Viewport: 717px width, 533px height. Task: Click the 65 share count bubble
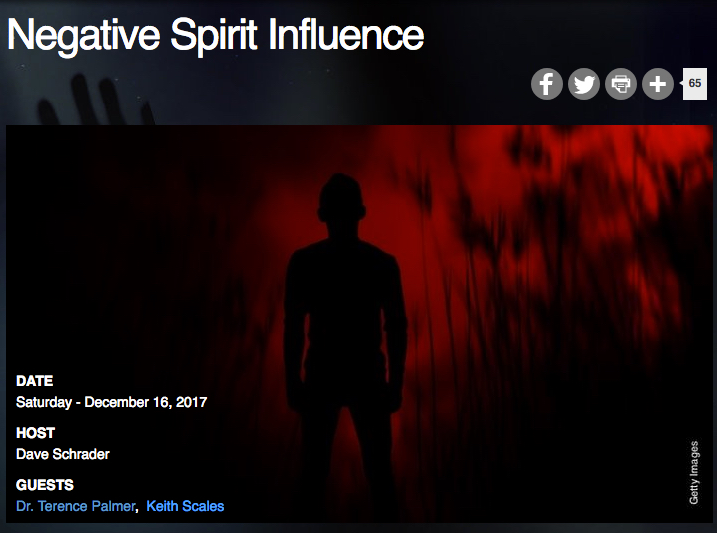click(694, 84)
